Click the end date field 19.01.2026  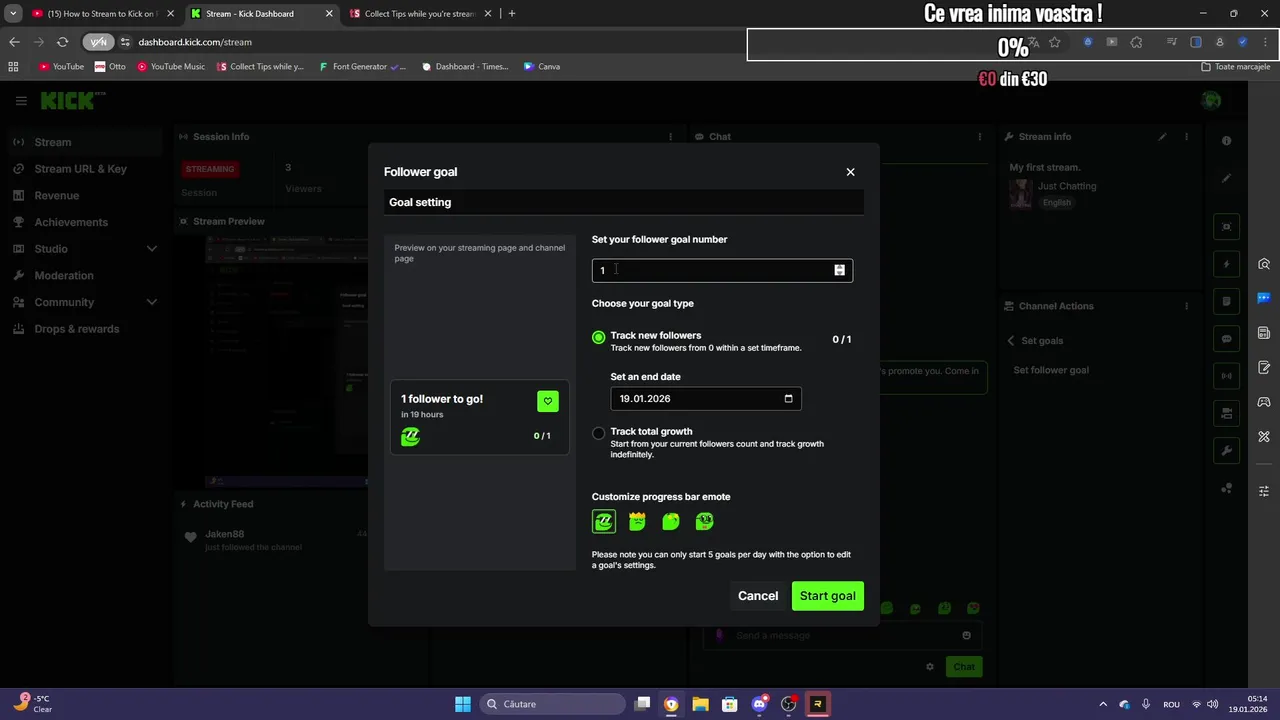[x=705, y=399]
